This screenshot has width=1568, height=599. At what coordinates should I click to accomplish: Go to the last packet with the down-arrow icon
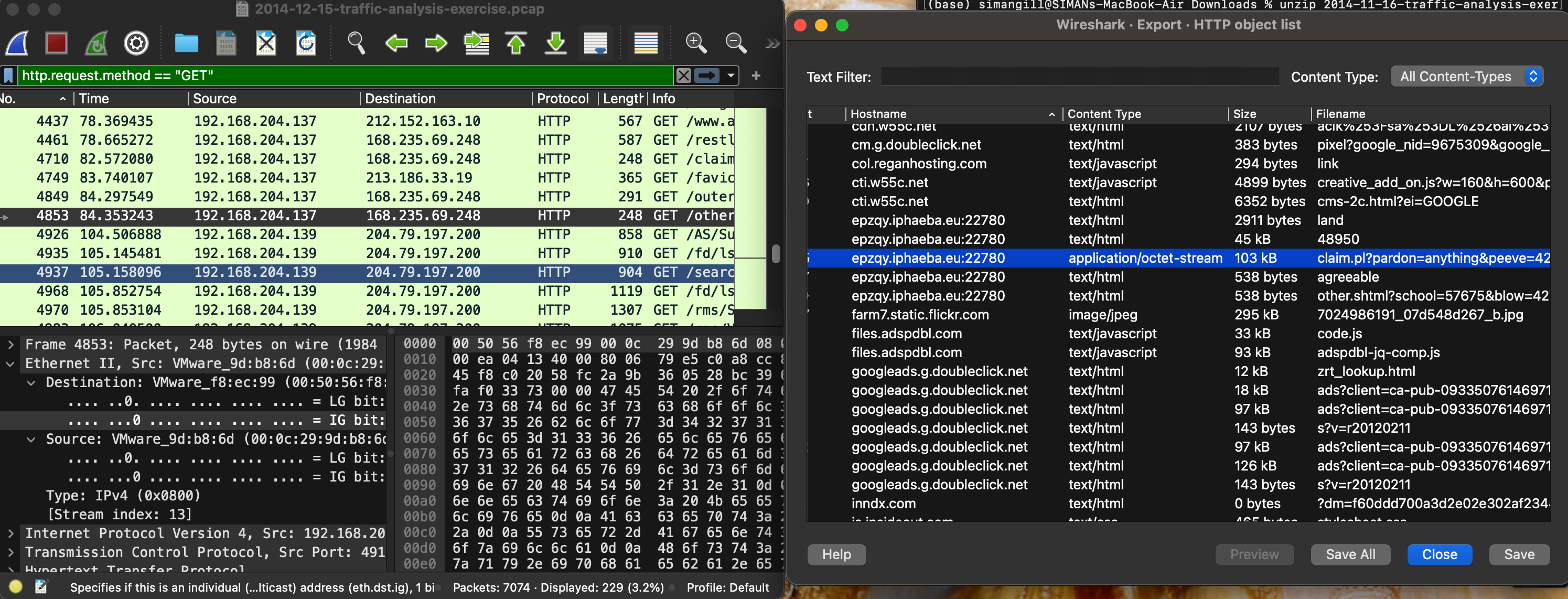555,42
